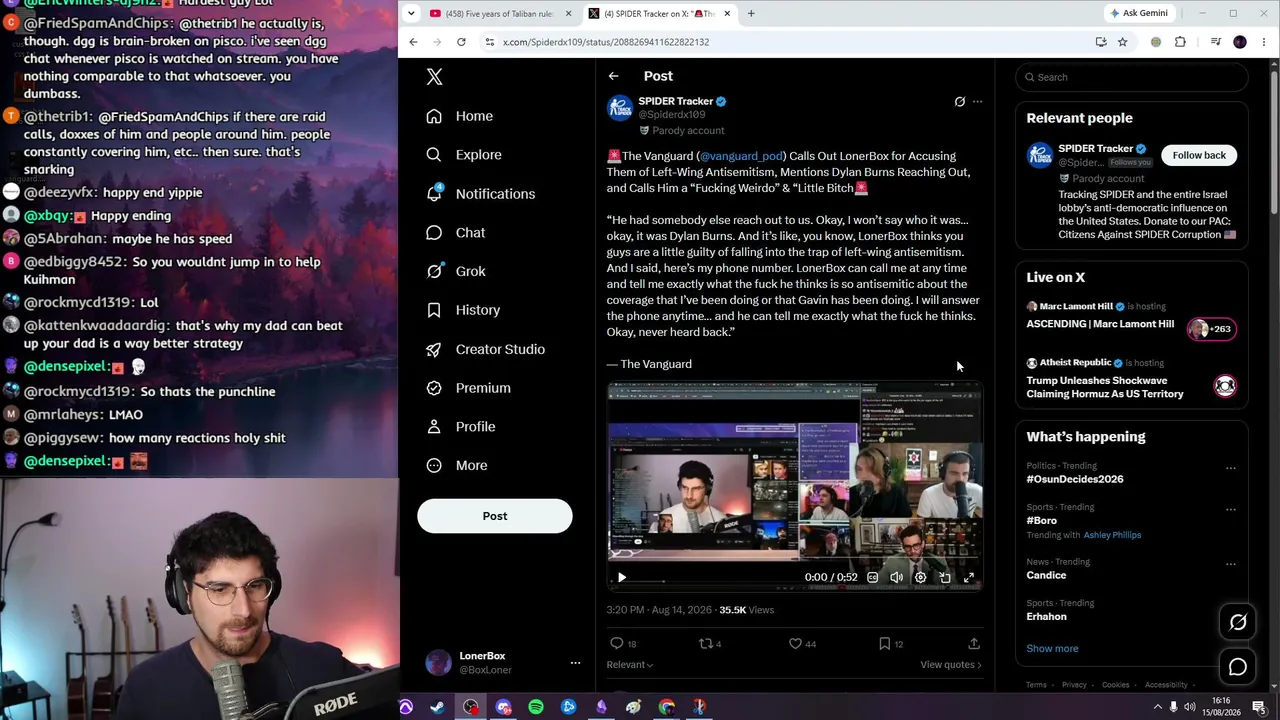
Task: Open more options for #OsunDecides2026 trend
Action: pos(1231,468)
